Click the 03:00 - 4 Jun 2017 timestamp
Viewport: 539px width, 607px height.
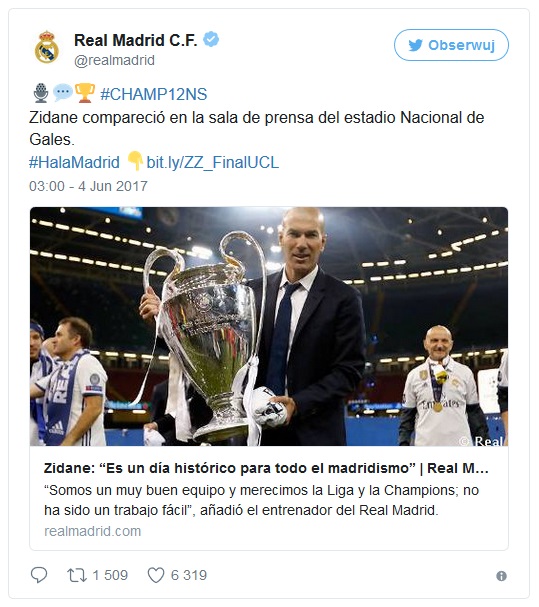tap(88, 186)
